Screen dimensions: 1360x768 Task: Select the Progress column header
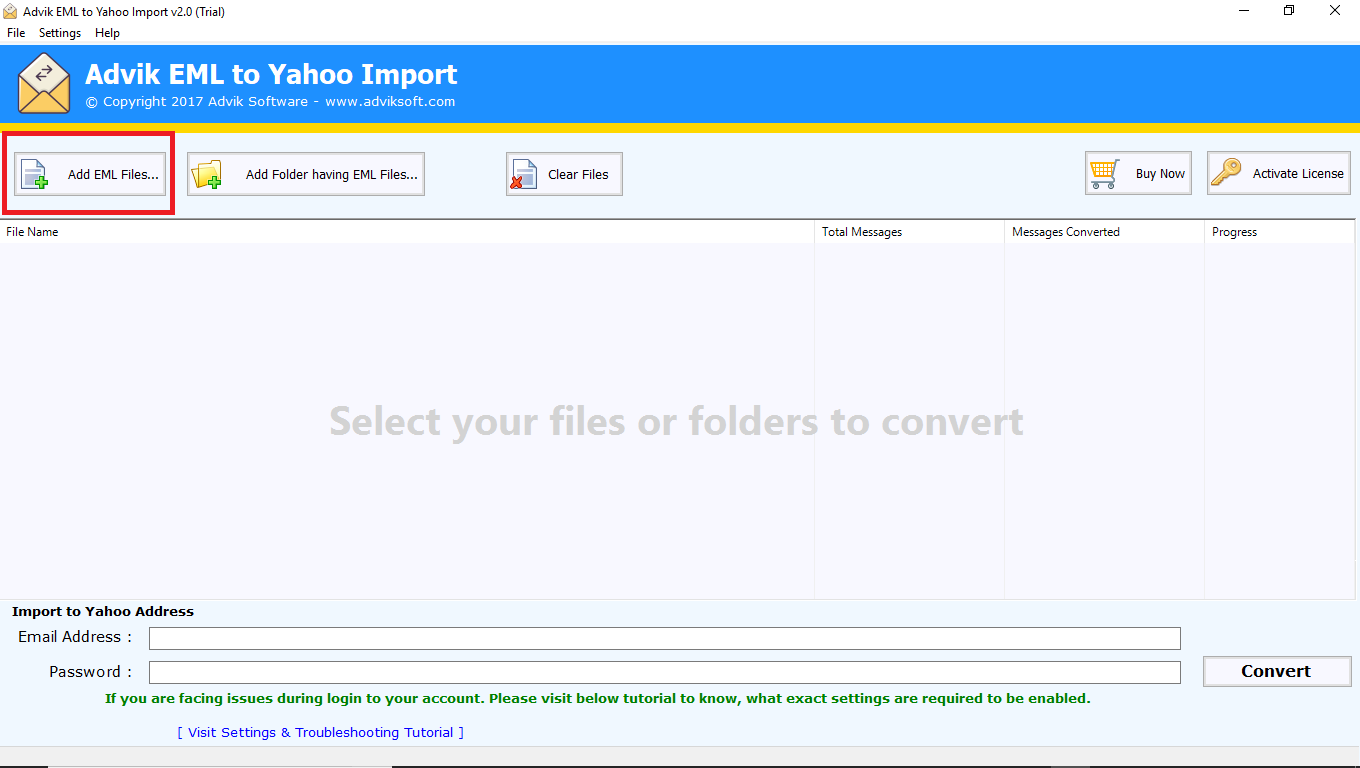click(1279, 232)
